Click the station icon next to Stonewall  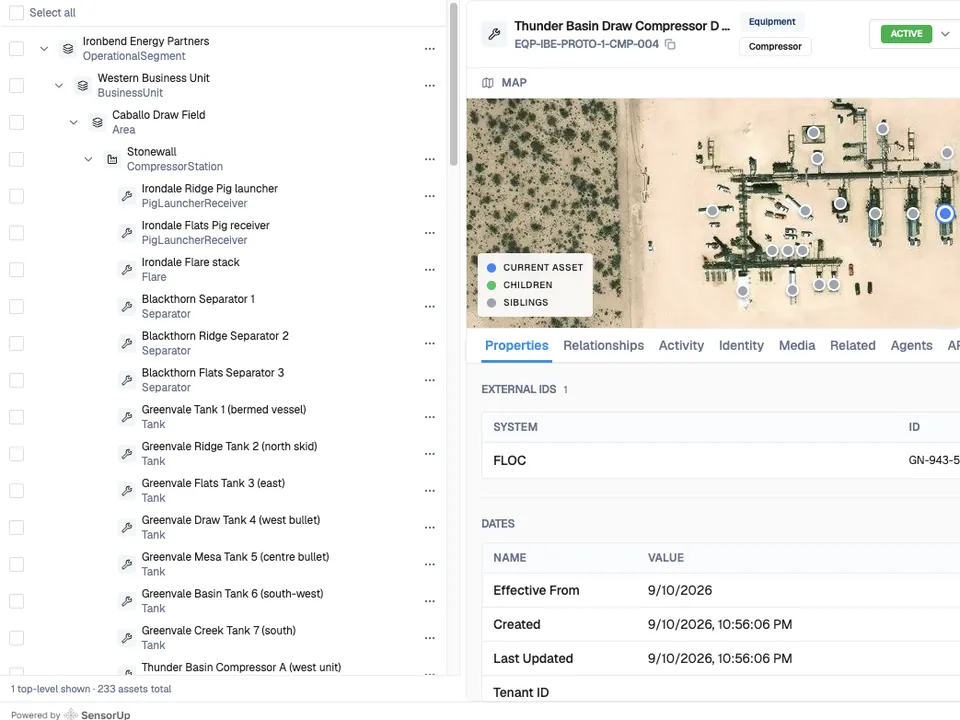[112, 159]
